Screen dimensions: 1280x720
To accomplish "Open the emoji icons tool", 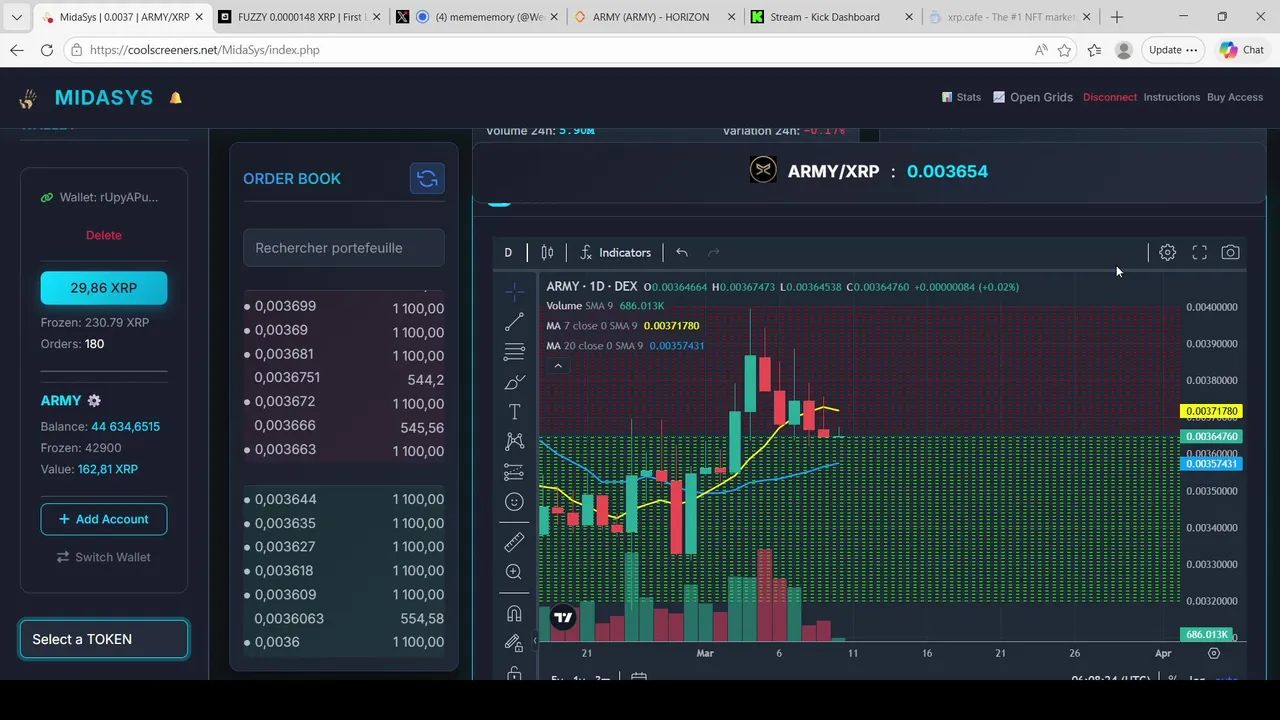I will [514, 502].
